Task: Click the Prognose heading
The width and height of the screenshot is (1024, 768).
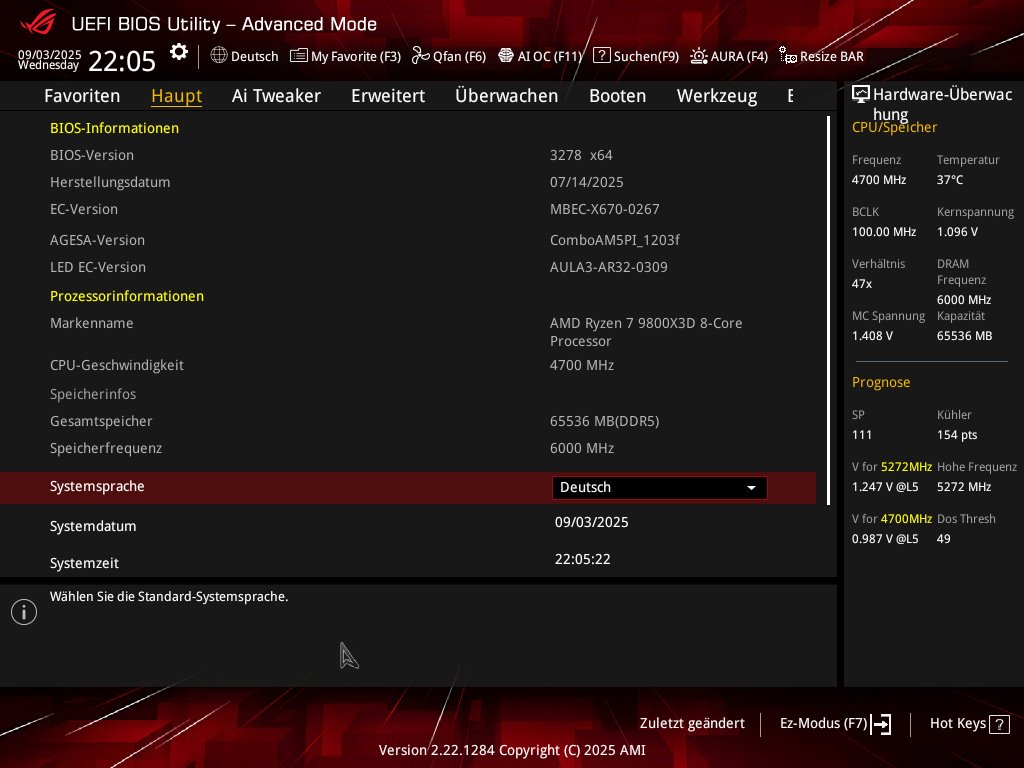Action: tap(881, 383)
